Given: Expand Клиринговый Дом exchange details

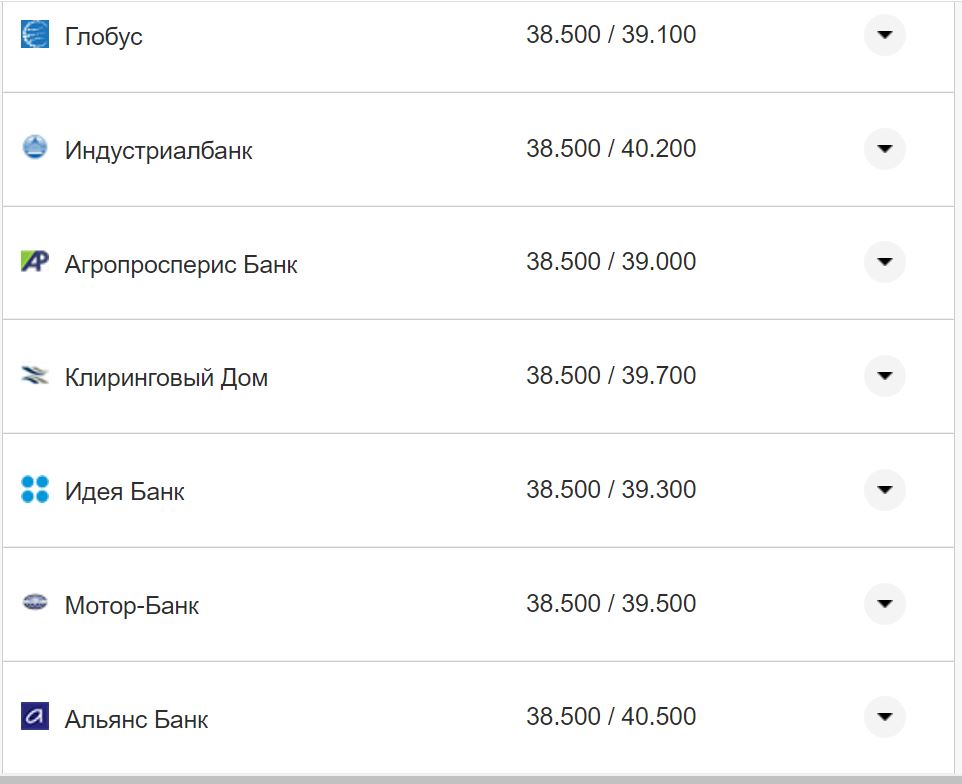Looking at the screenshot, I should point(884,376).
